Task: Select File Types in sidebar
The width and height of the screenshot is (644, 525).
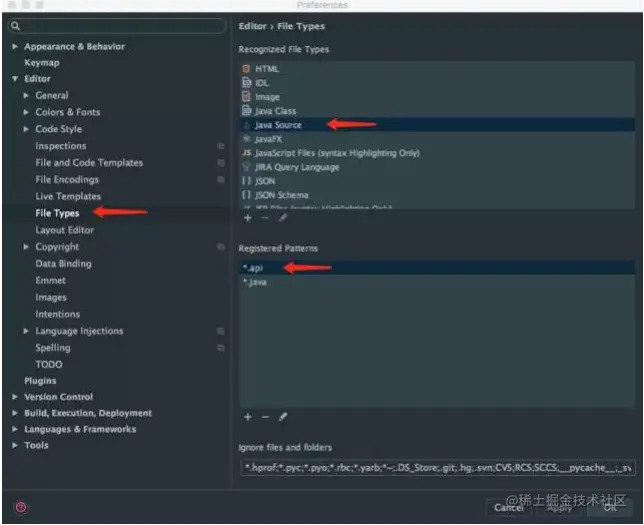Action: 57,213
